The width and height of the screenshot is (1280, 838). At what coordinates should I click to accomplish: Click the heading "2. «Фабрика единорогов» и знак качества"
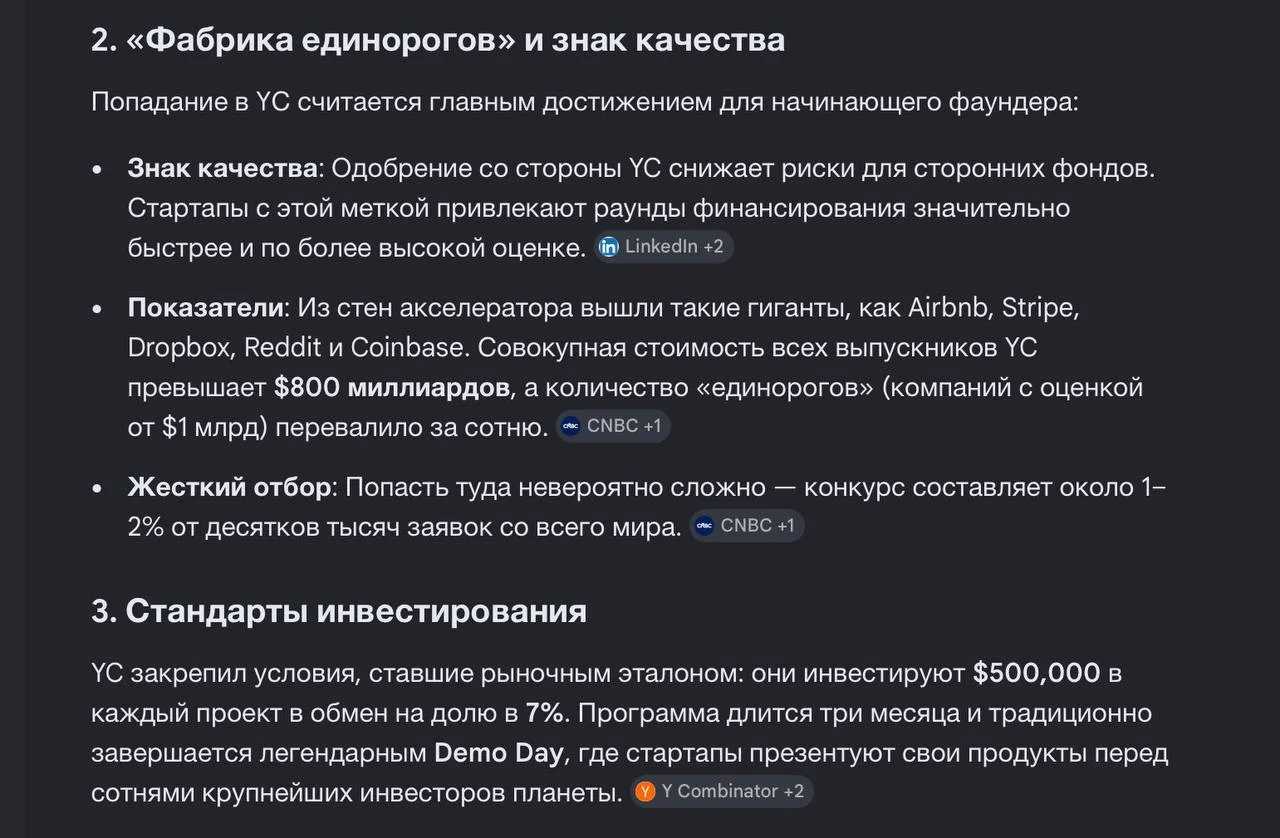(x=438, y=40)
